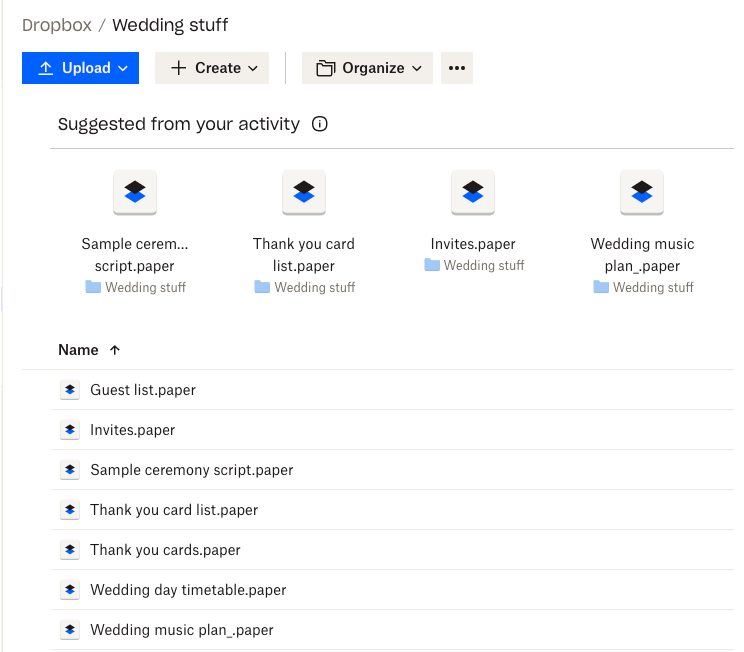
Task: Sort files by the Name column header
Action: 78,350
